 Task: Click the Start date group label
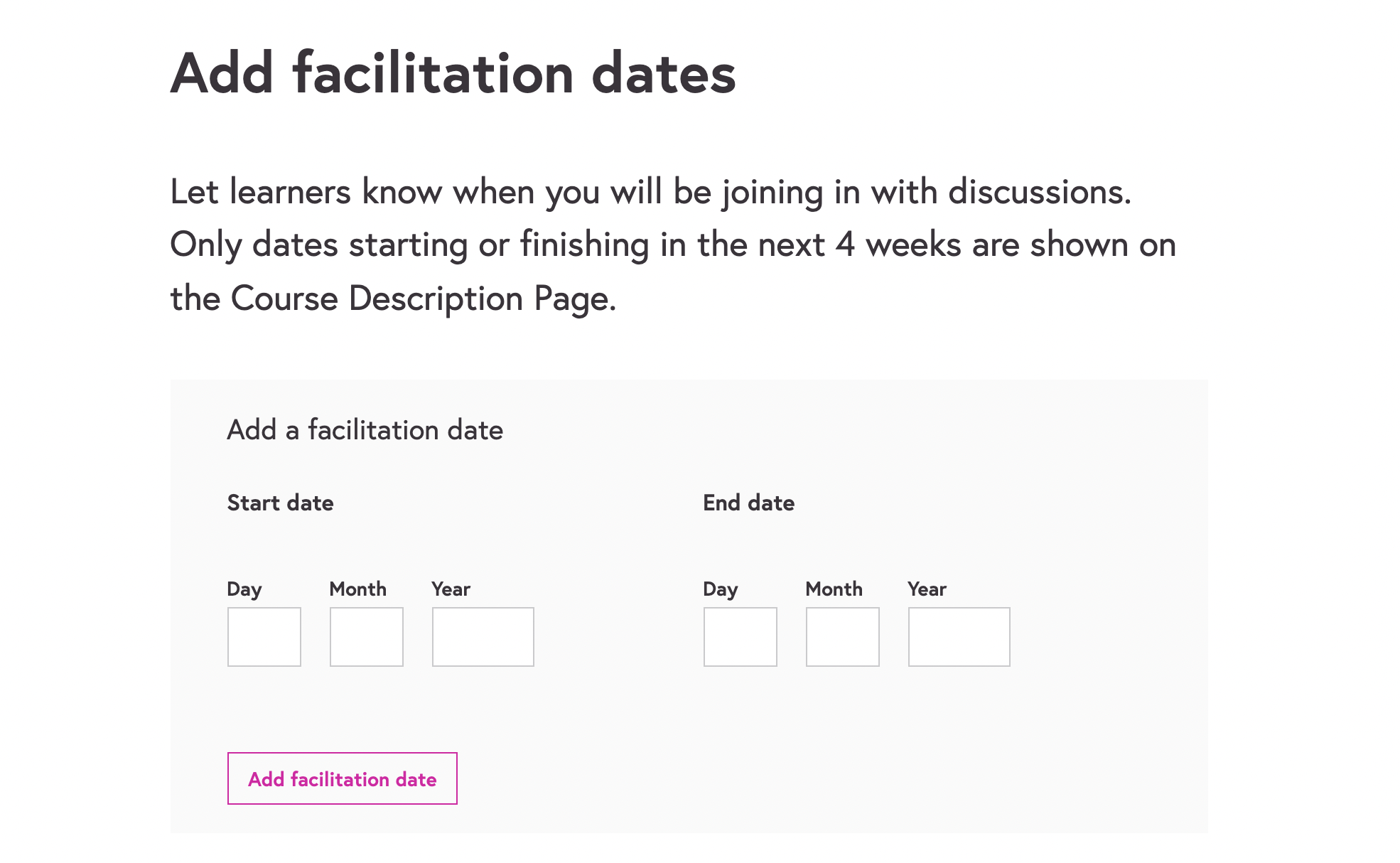[280, 503]
